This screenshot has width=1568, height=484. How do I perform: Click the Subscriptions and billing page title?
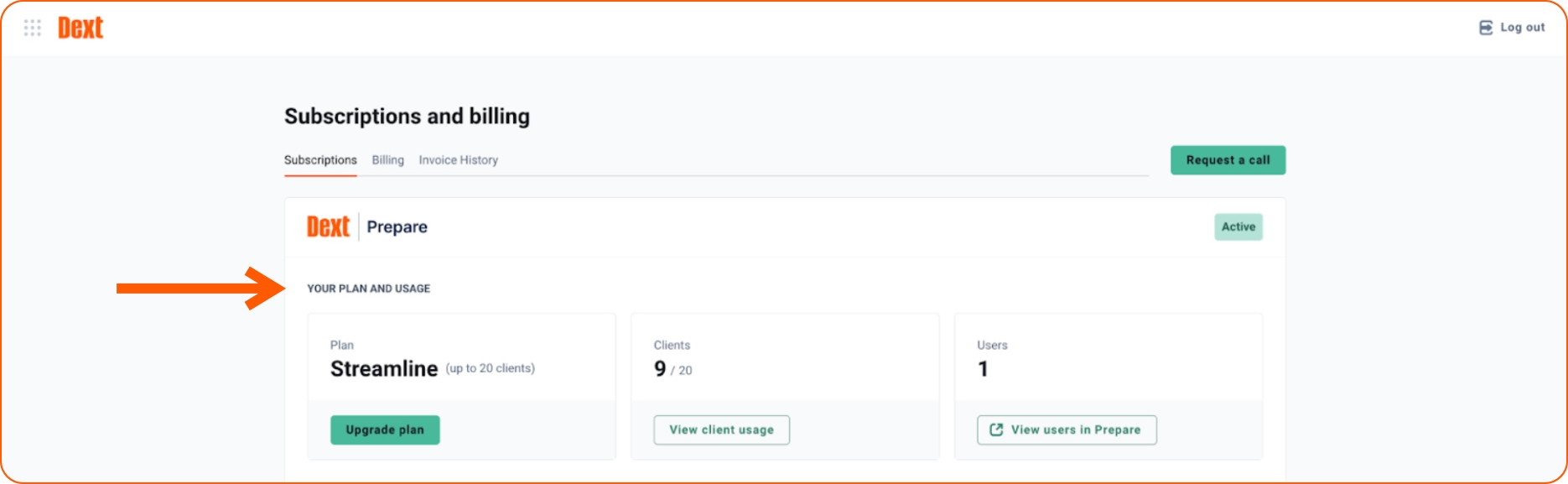407,116
